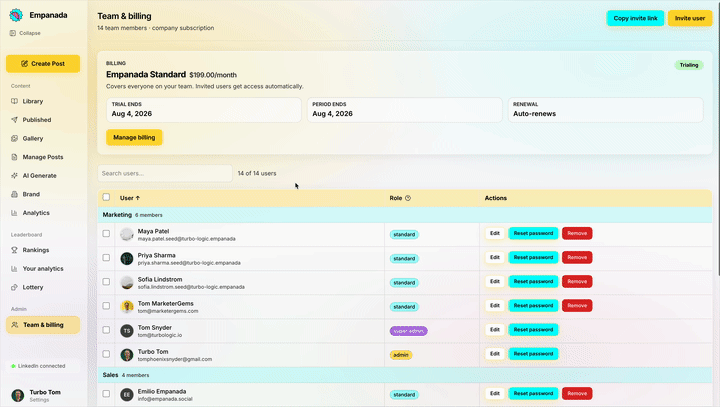The height and width of the screenshot is (407, 720).
Task: Open the Library menu item
Action: click(43, 101)
